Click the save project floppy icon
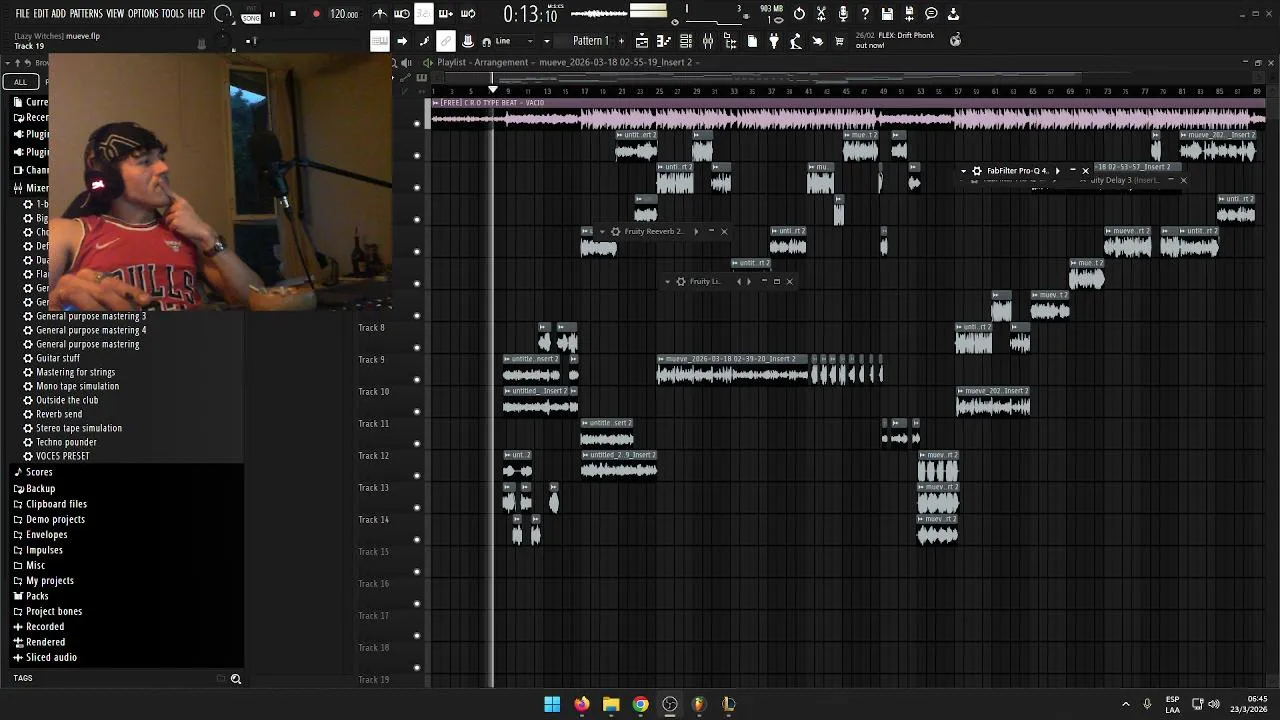 [x=887, y=14]
